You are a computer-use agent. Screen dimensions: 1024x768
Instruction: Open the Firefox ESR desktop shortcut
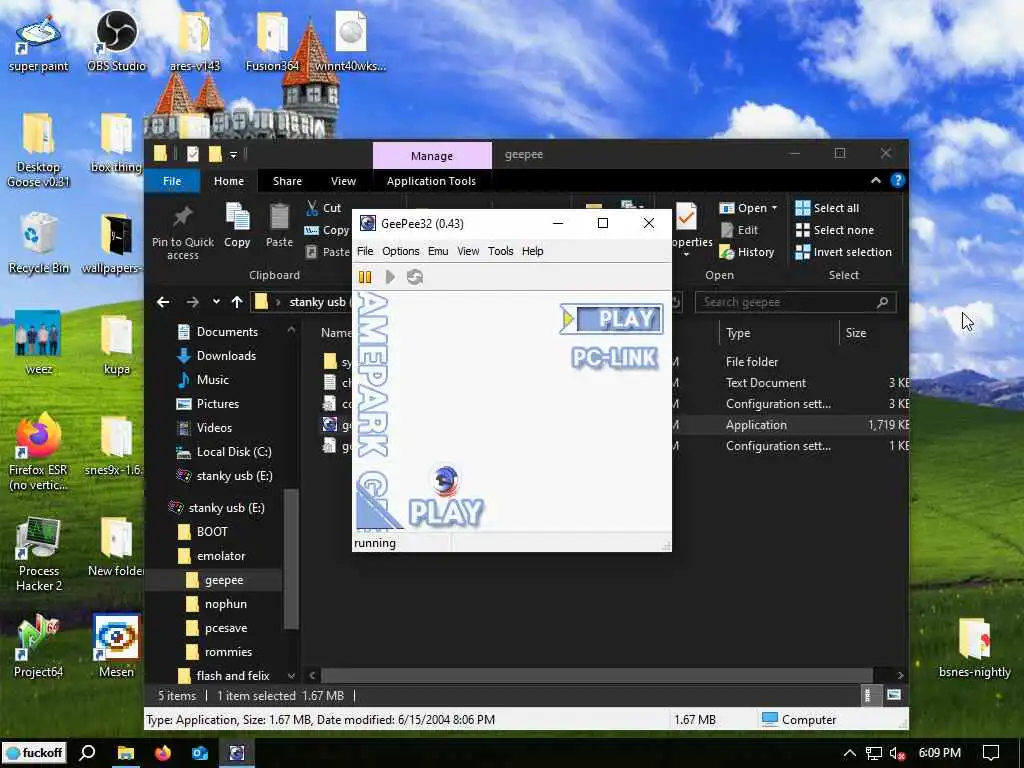click(38, 452)
